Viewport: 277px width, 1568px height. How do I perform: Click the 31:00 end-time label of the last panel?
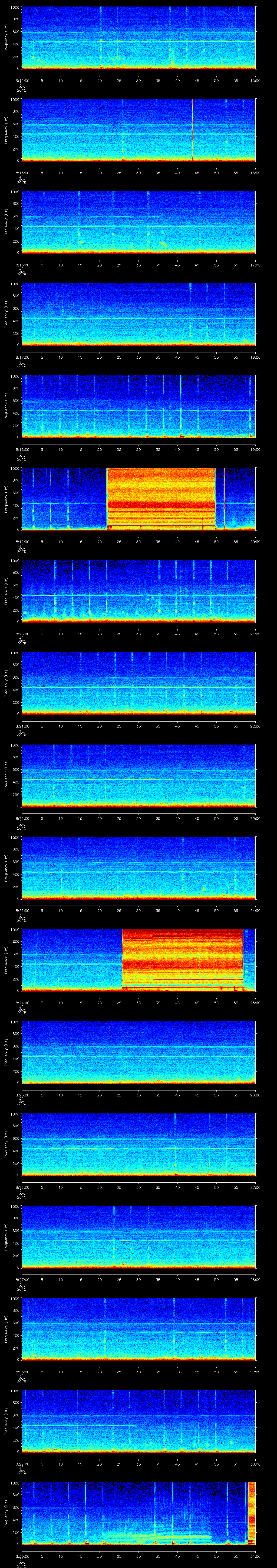(x=256, y=1557)
